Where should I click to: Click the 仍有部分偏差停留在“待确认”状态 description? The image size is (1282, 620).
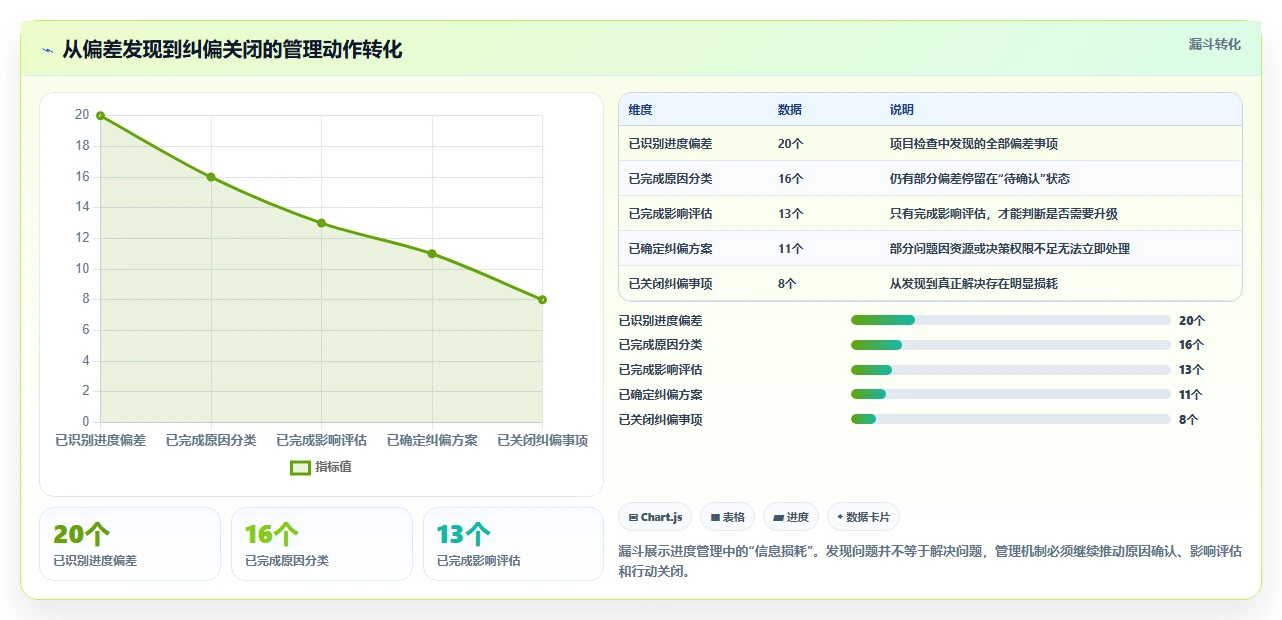click(980, 179)
